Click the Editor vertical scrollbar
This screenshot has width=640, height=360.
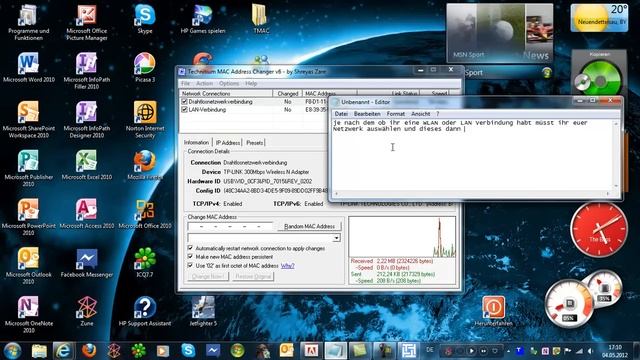pyautogui.click(x=616, y=155)
